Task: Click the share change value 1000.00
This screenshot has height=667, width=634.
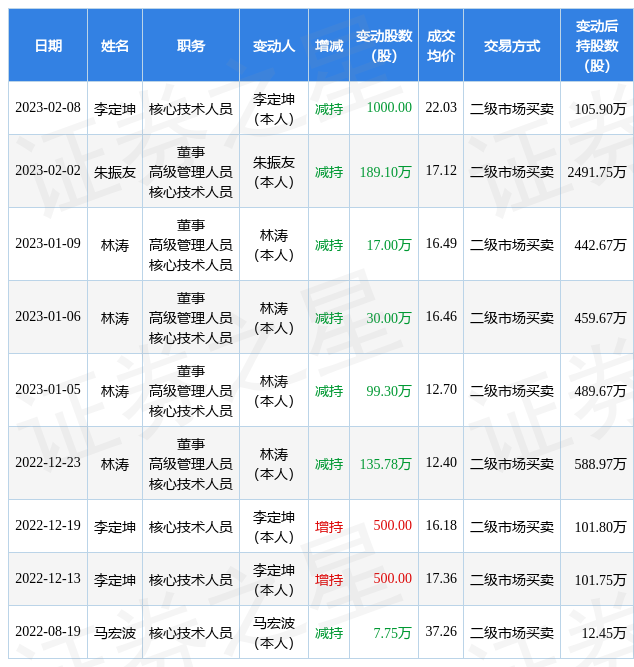Action: pos(389,108)
